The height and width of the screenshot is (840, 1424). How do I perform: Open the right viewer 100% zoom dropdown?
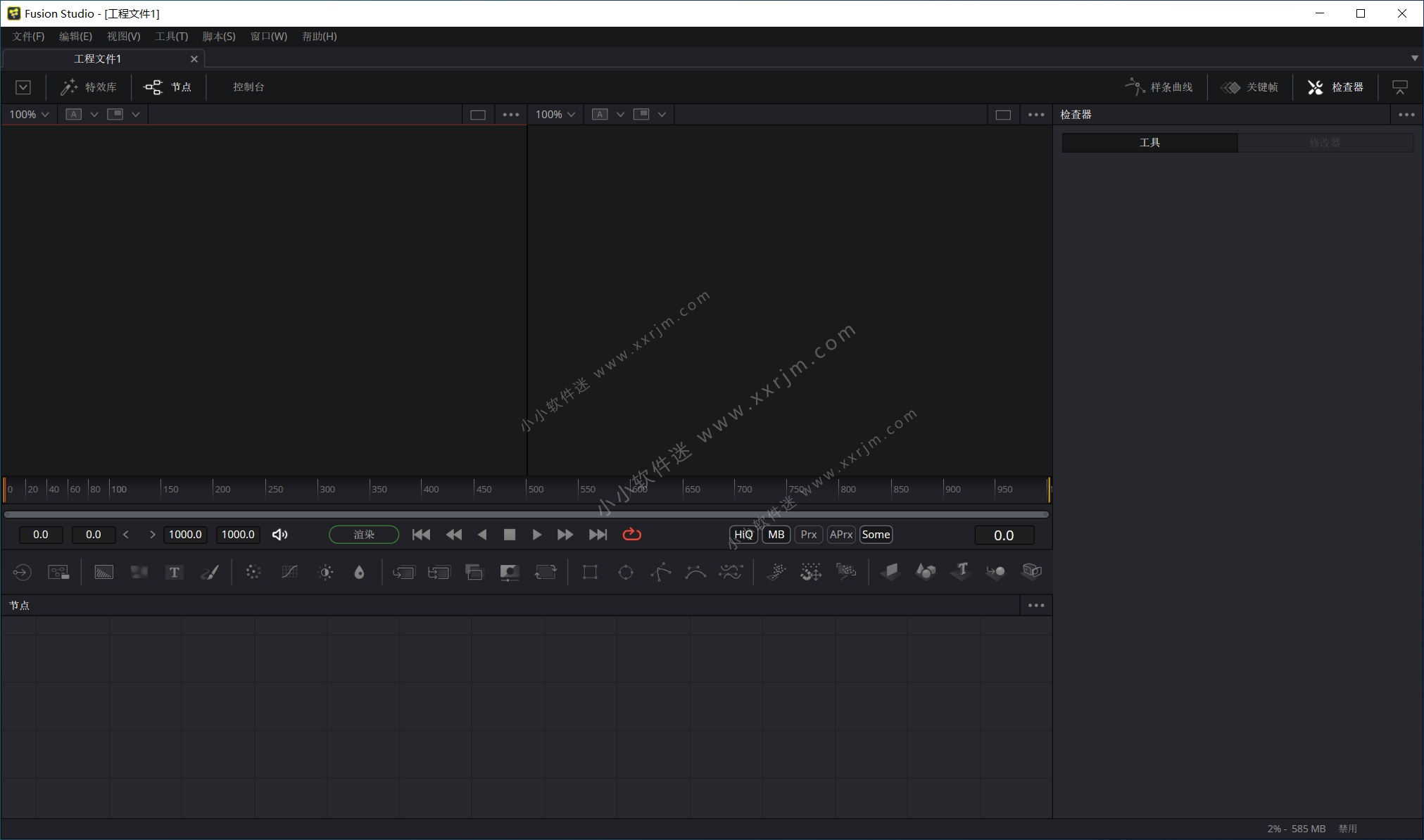[555, 115]
